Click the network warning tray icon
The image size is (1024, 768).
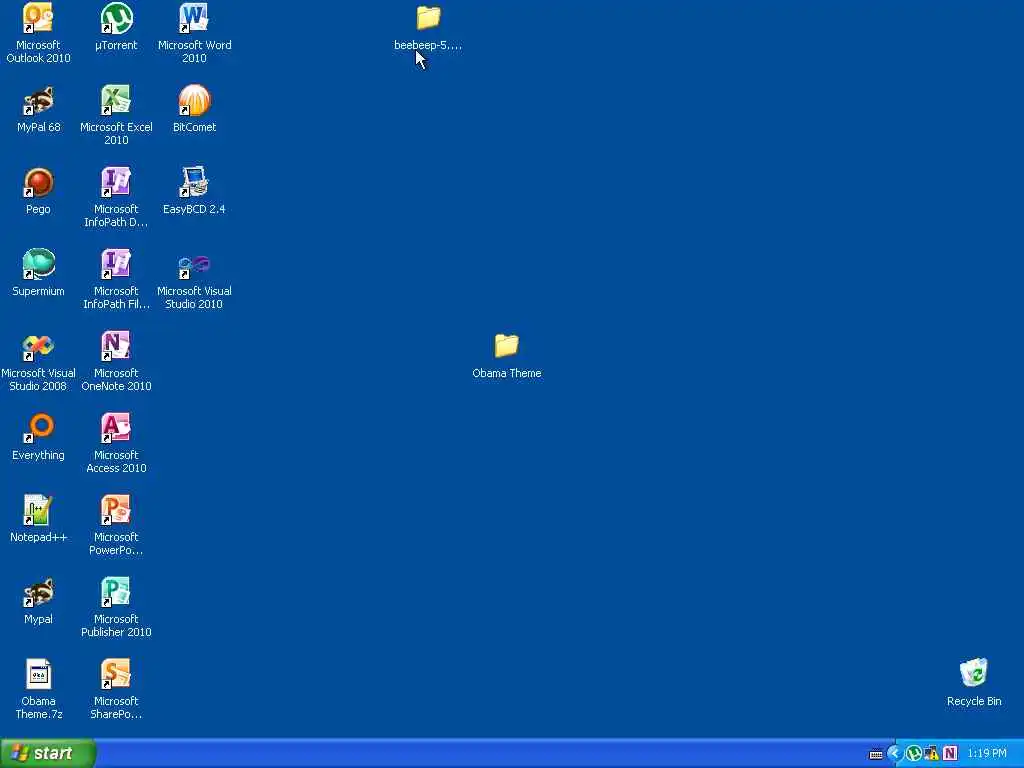(x=932, y=754)
